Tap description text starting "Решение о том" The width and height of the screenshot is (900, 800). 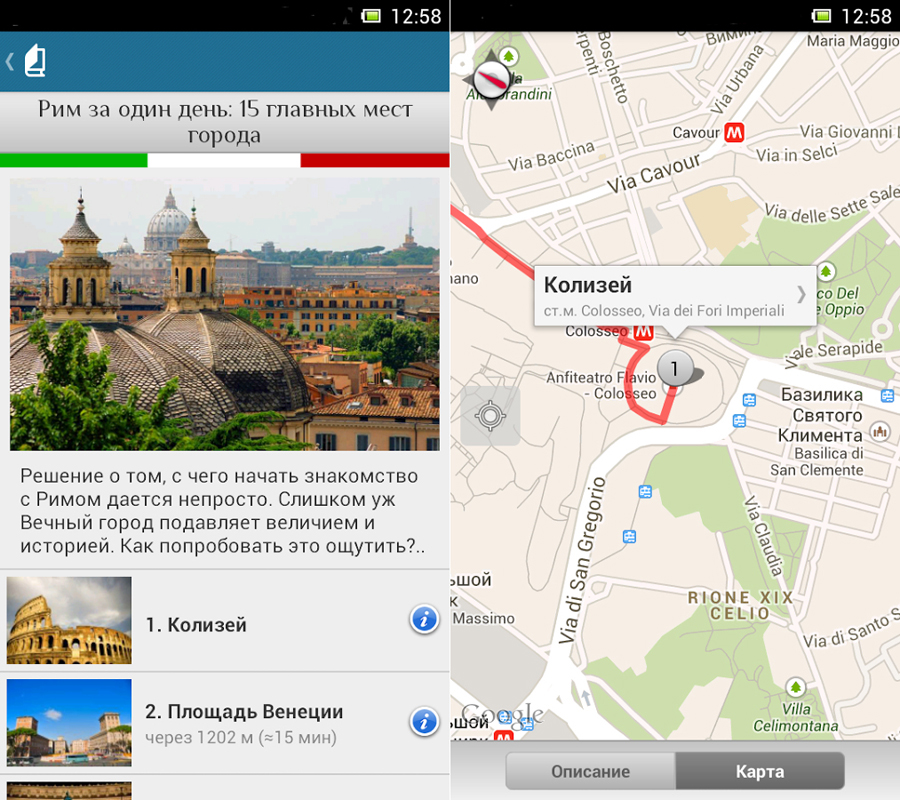(x=223, y=511)
